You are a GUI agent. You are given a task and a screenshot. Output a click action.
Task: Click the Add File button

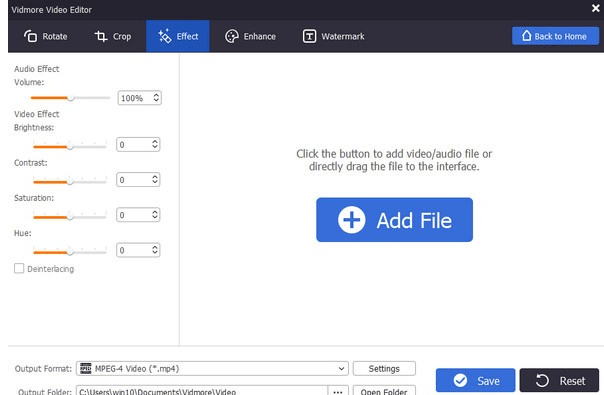[394, 220]
